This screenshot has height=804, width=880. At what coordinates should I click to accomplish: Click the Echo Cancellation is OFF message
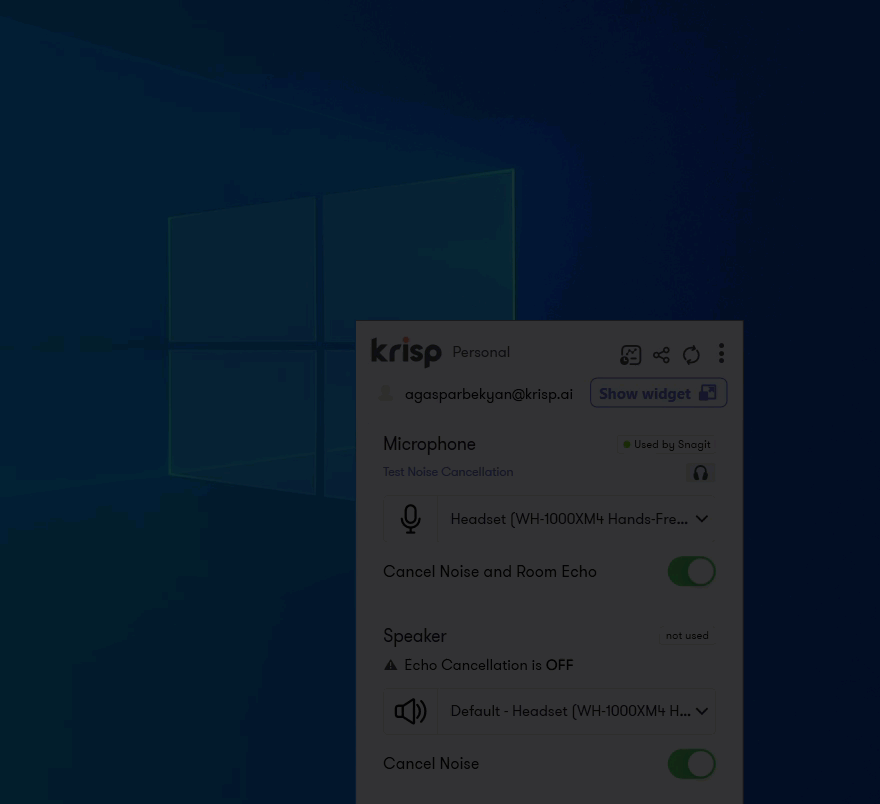[489, 665]
